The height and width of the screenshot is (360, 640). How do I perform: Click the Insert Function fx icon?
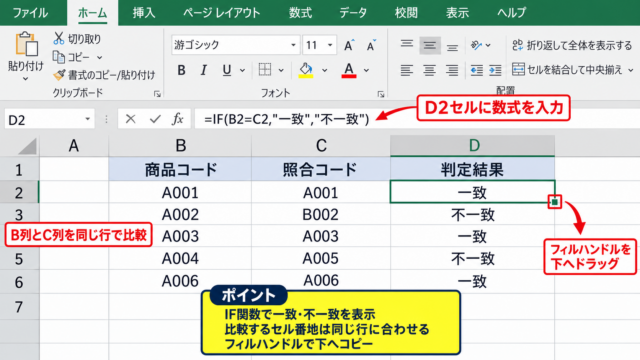coord(178,119)
